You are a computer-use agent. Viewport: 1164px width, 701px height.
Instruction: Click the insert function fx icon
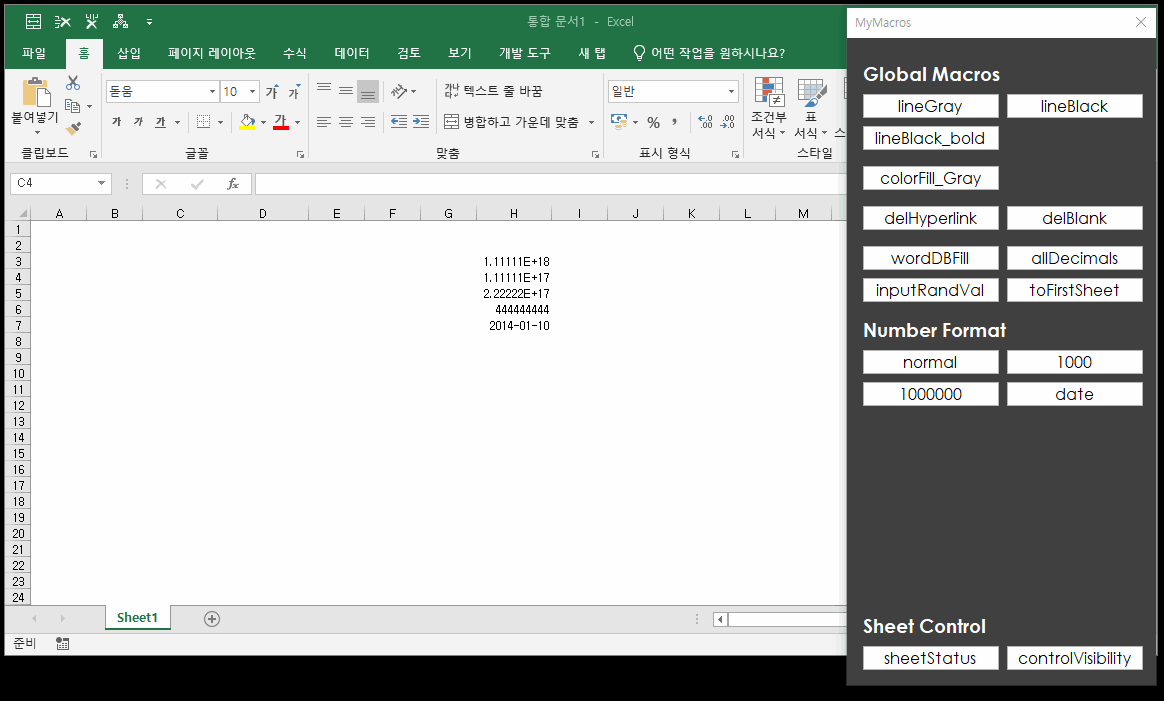pyautogui.click(x=233, y=183)
